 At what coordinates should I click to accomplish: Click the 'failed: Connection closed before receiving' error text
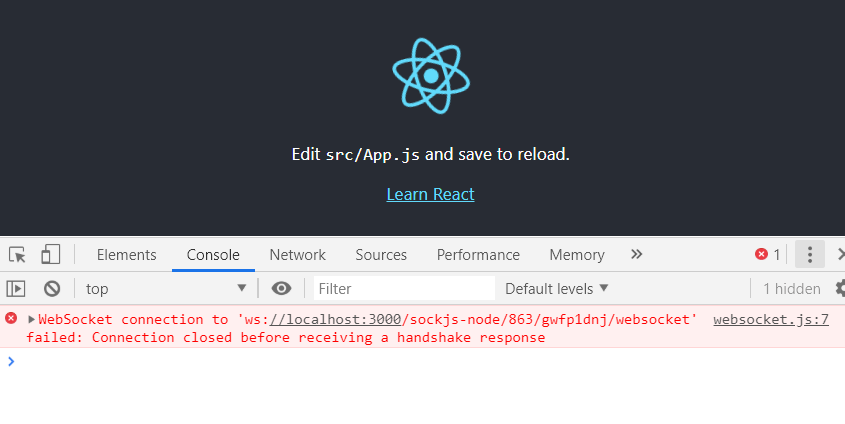tap(199, 338)
